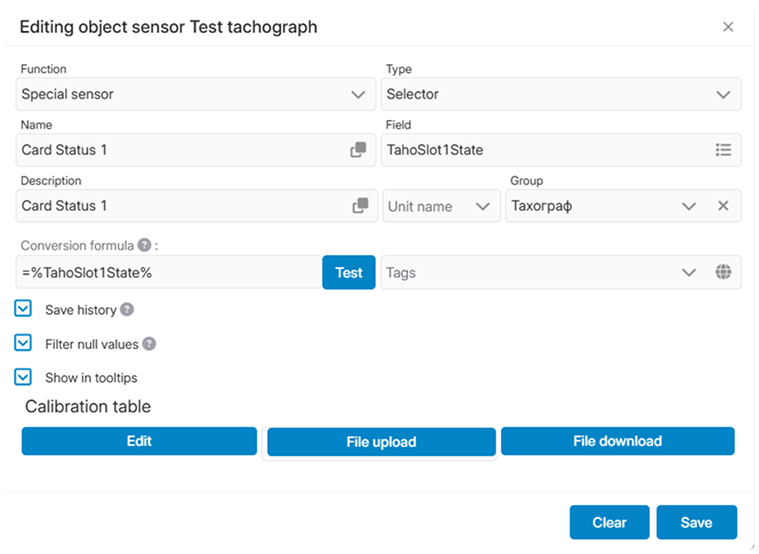Click the calibration table Edit button
The image size is (759, 554).
[139, 441]
